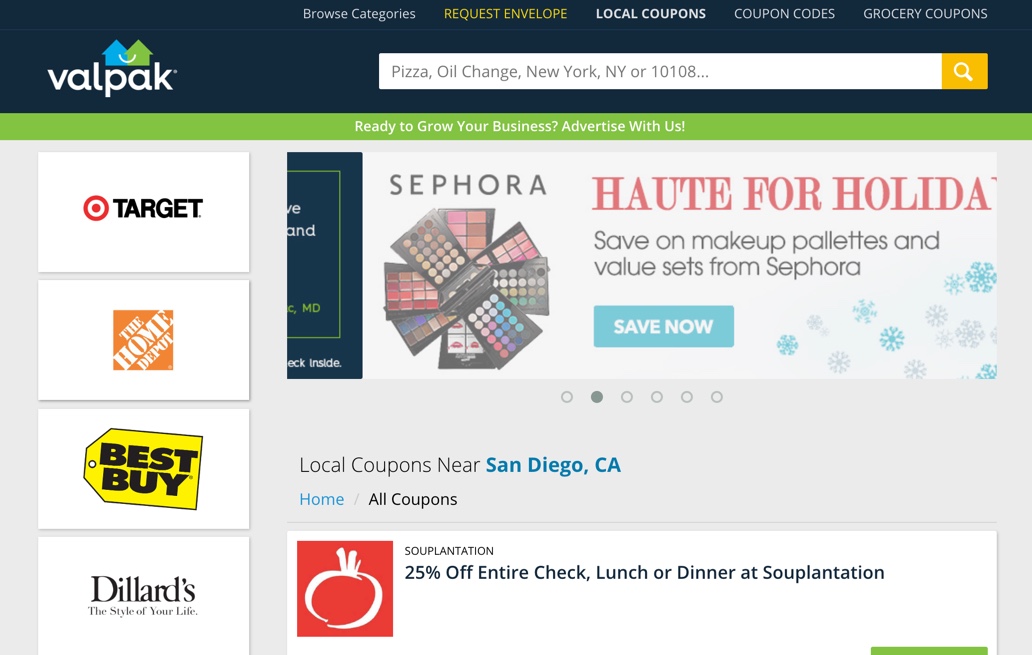The width and height of the screenshot is (1032, 655).
Task: Open LOCAL COUPONS from the navigation bar
Action: [651, 14]
